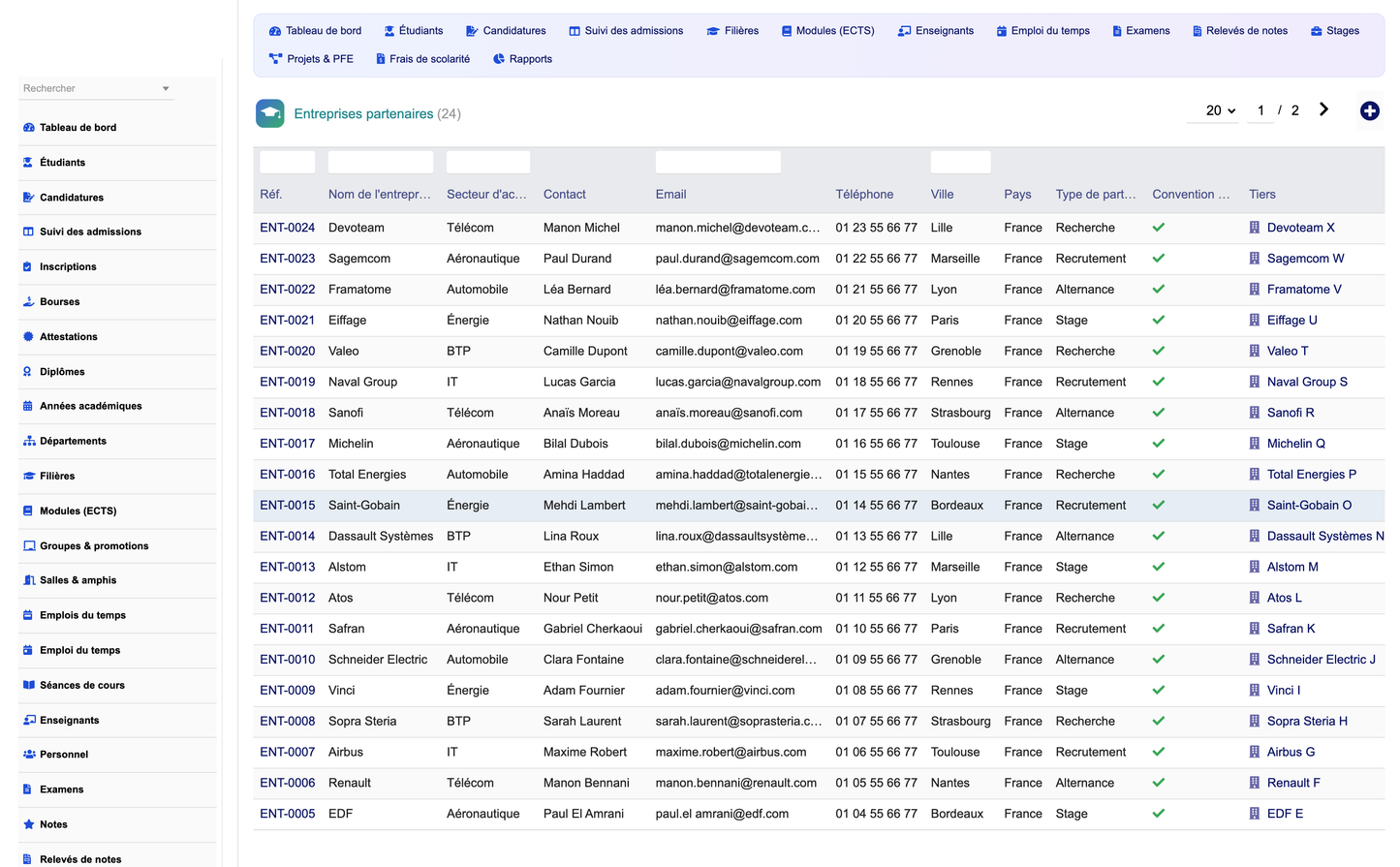This screenshot has width=1400, height=867.
Task: Open the ENT-0005 reference link
Action: click(287, 814)
